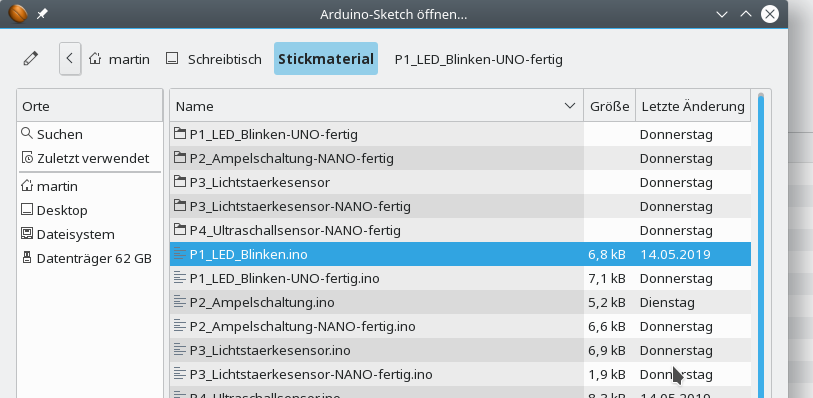Select the Stickmaterial breadcrumb

coord(326,59)
